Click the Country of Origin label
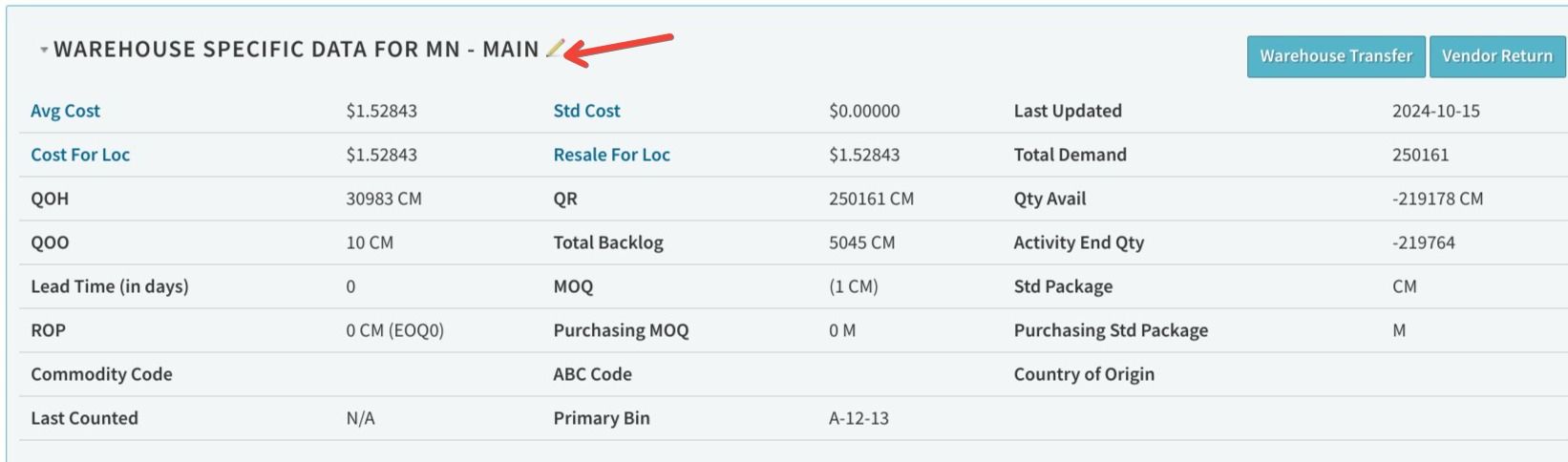This screenshot has height=462, width=1568. (1084, 374)
